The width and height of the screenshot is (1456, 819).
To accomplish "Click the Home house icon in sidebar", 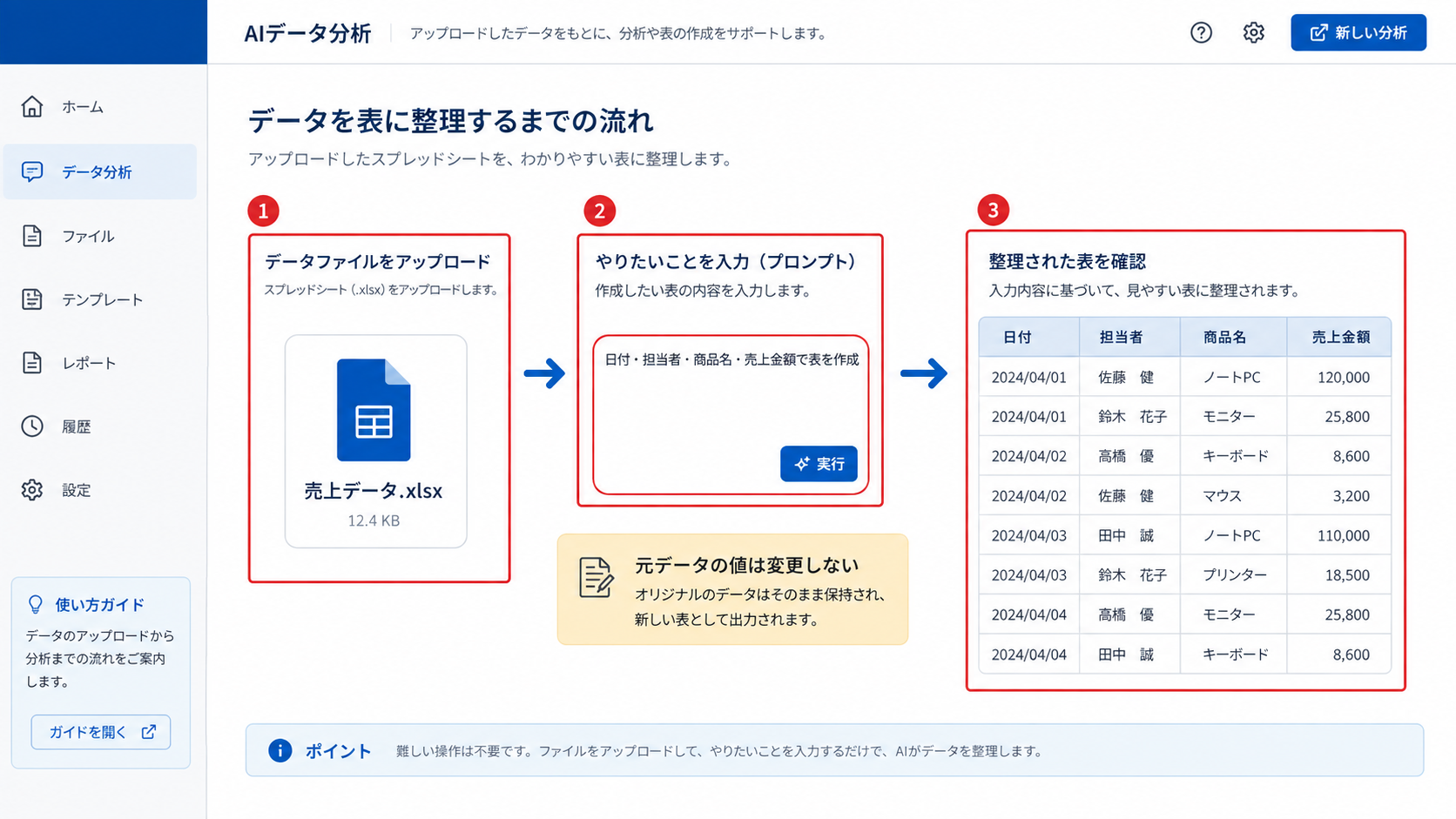I will pyautogui.click(x=32, y=106).
